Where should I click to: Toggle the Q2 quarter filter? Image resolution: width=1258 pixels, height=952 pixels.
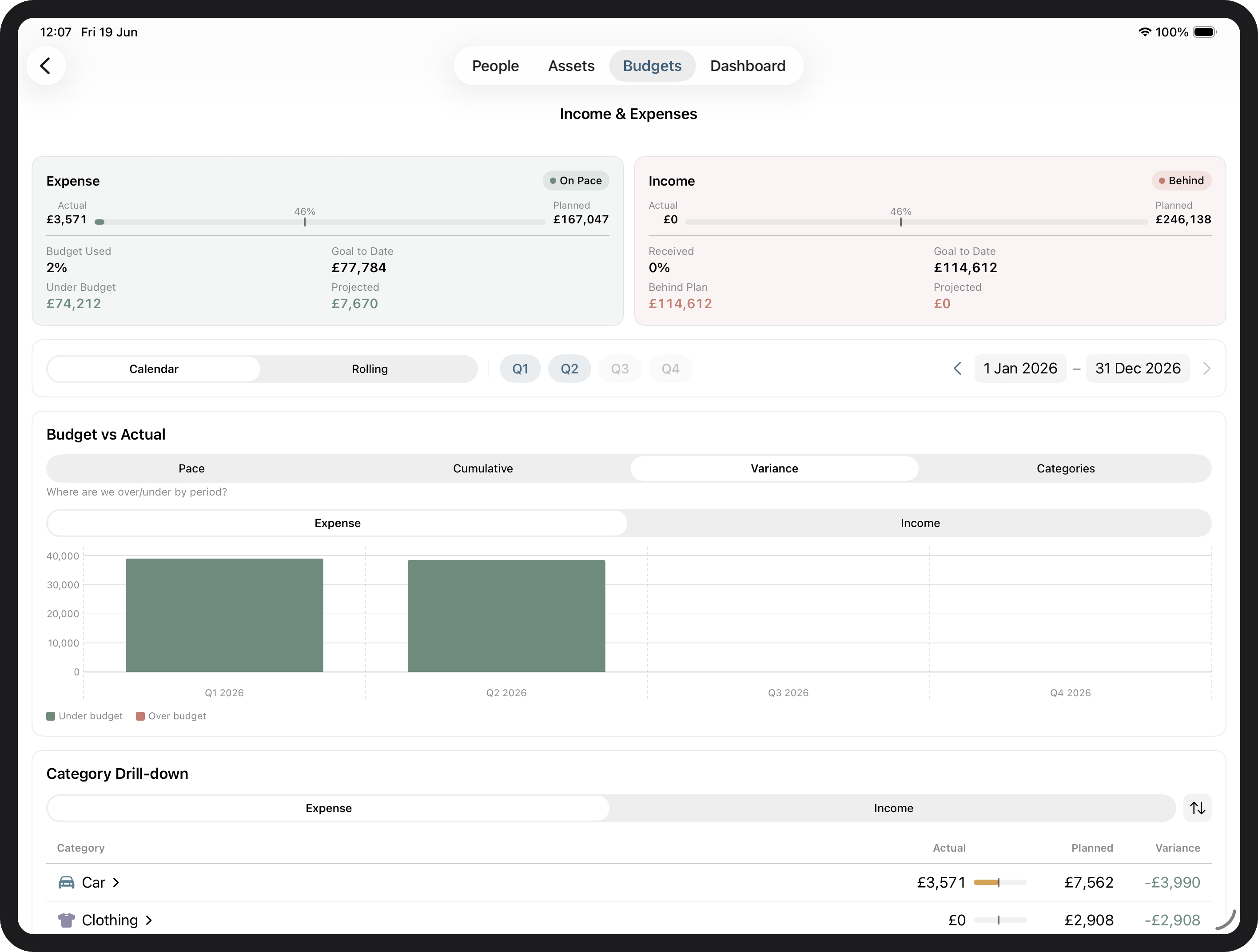tap(569, 369)
